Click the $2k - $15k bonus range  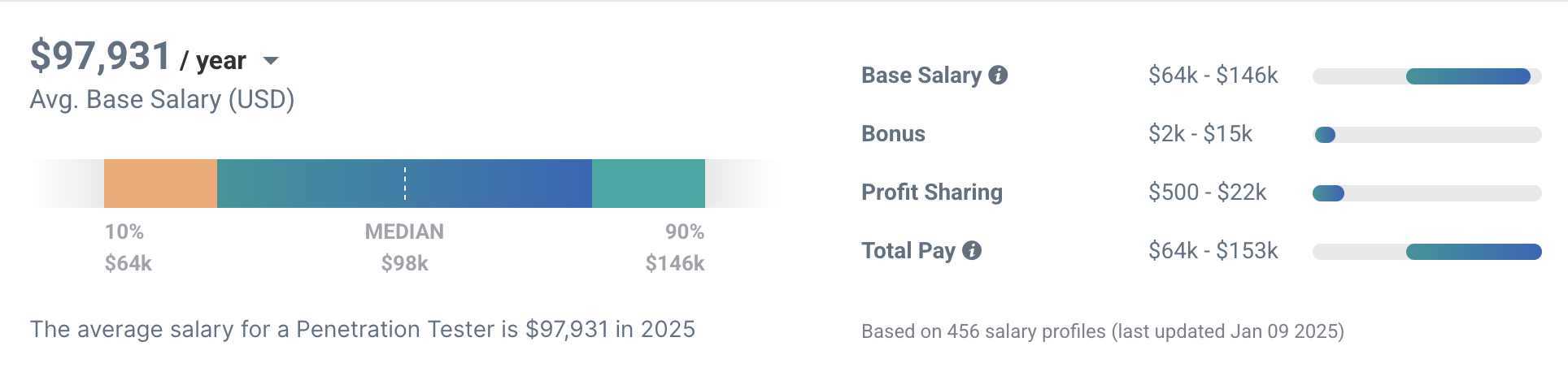[x=1200, y=134]
